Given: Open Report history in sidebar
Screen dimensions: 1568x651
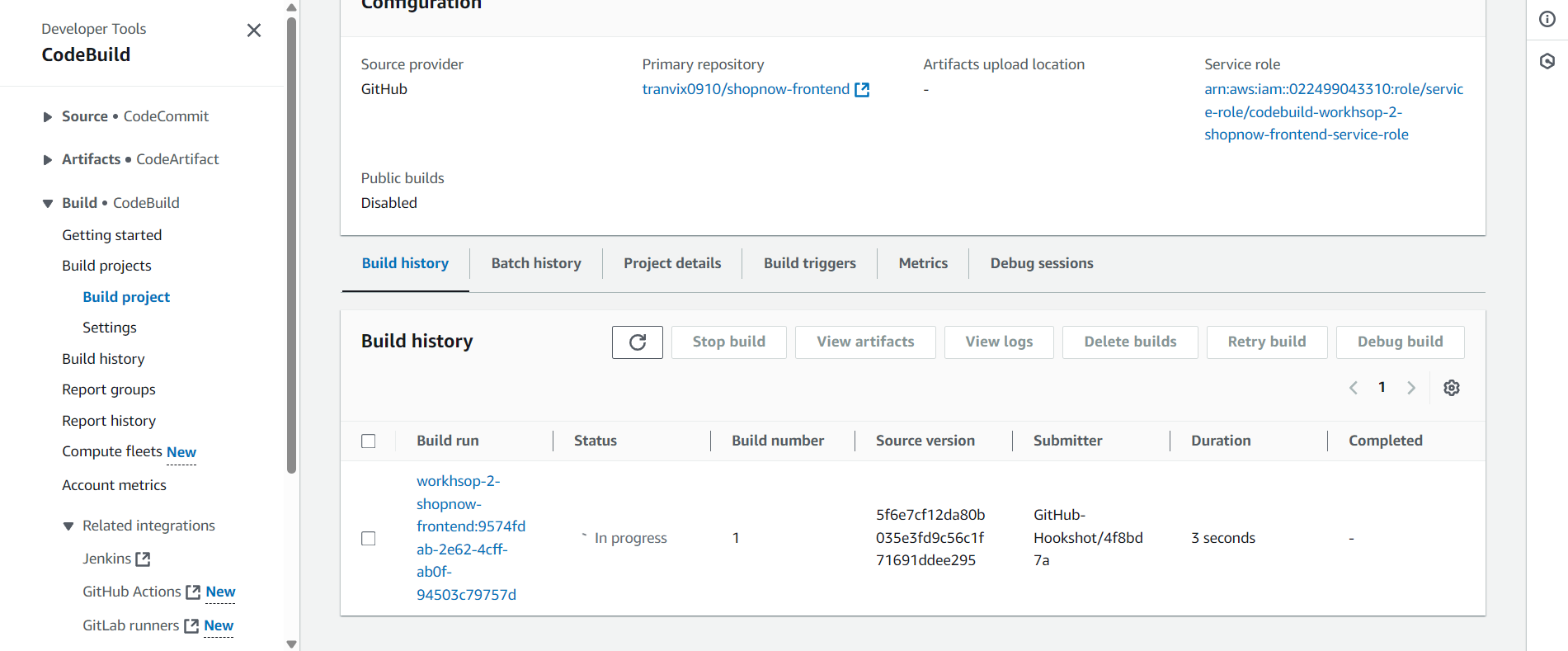Looking at the screenshot, I should coord(109,421).
